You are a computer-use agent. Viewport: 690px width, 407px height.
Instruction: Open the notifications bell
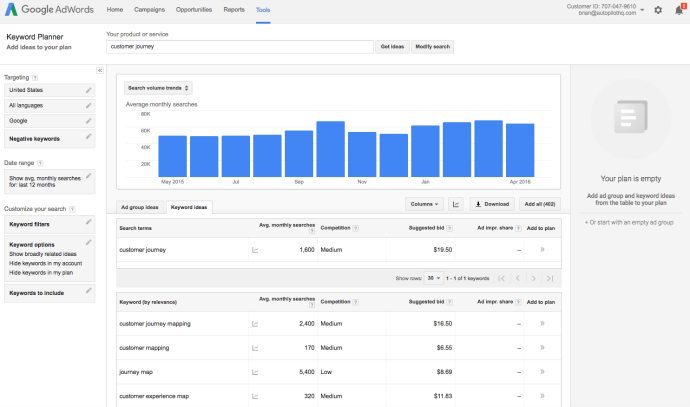click(x=679, y=10)
